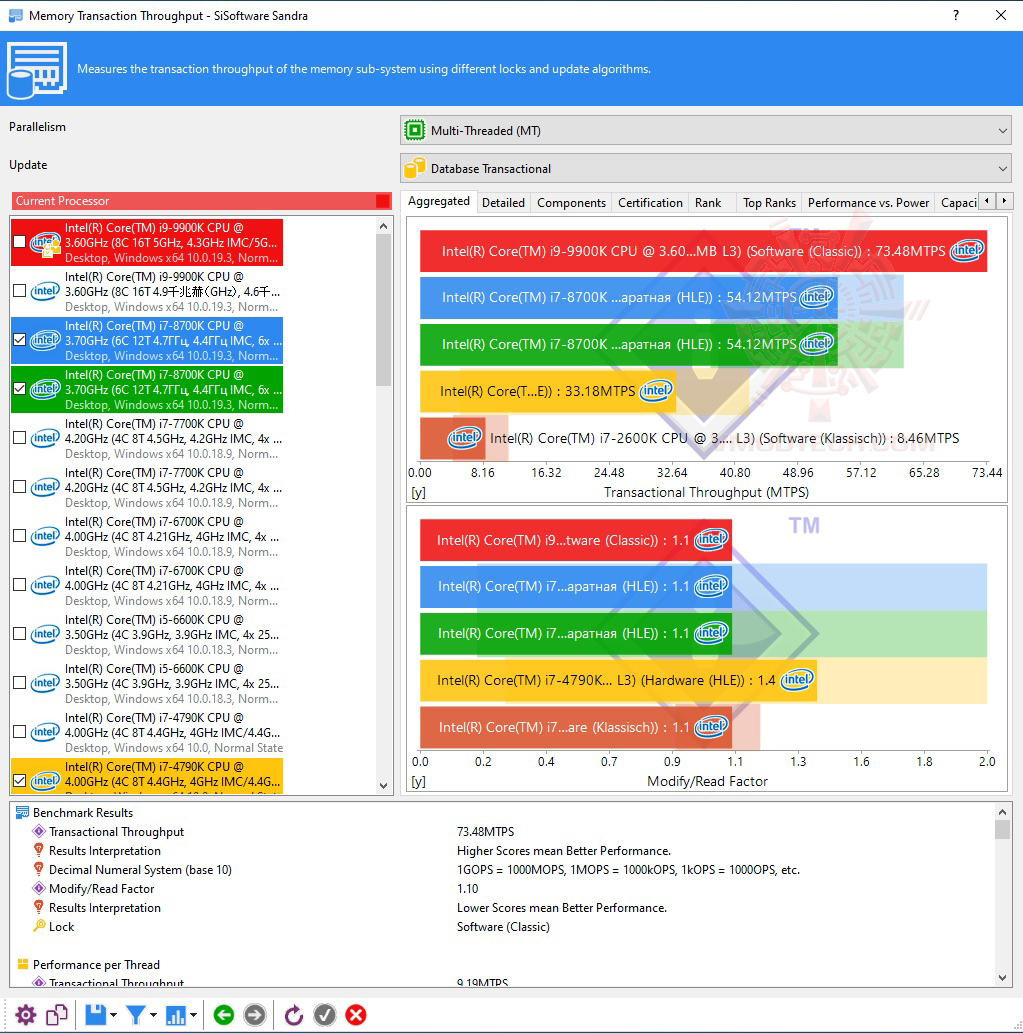
Task: Cancel with the red X icon
Action: coord(356,1015)
